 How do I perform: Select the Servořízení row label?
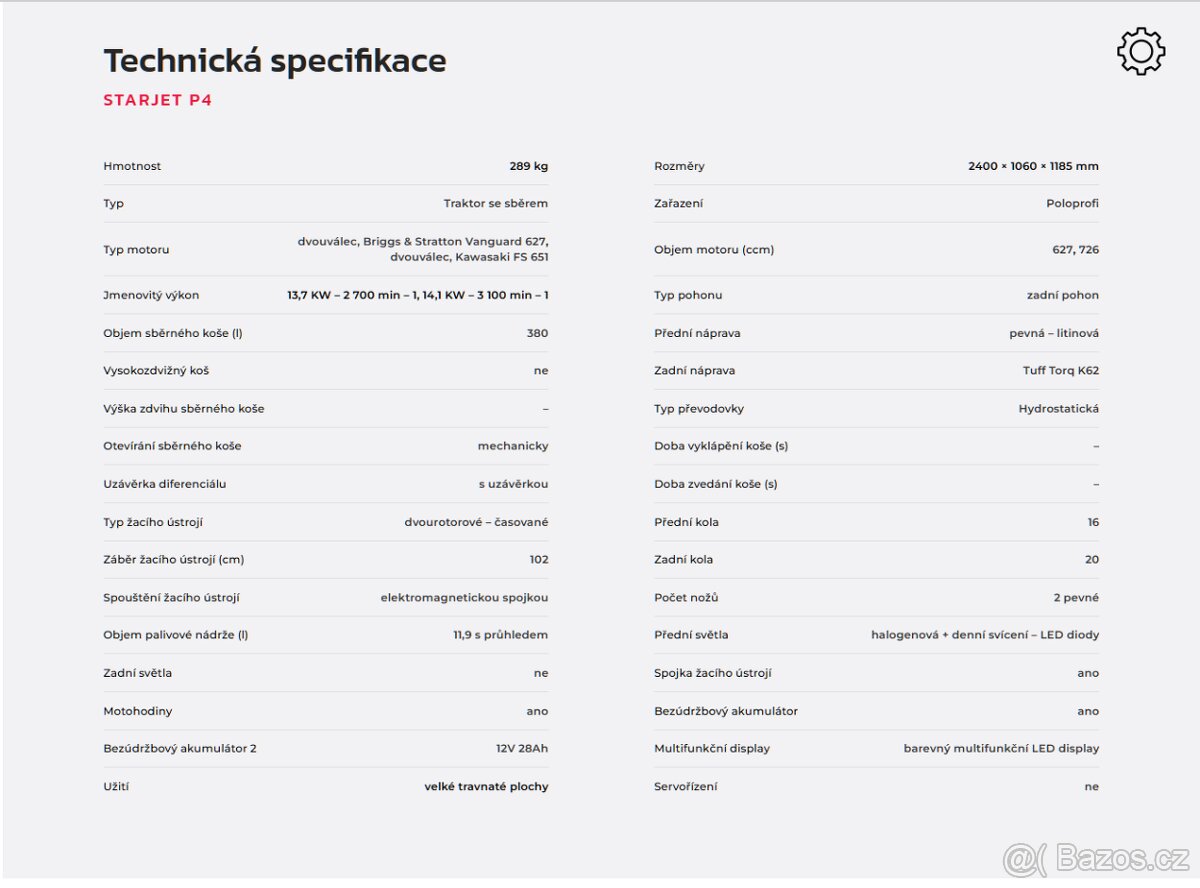pos(686,786)
